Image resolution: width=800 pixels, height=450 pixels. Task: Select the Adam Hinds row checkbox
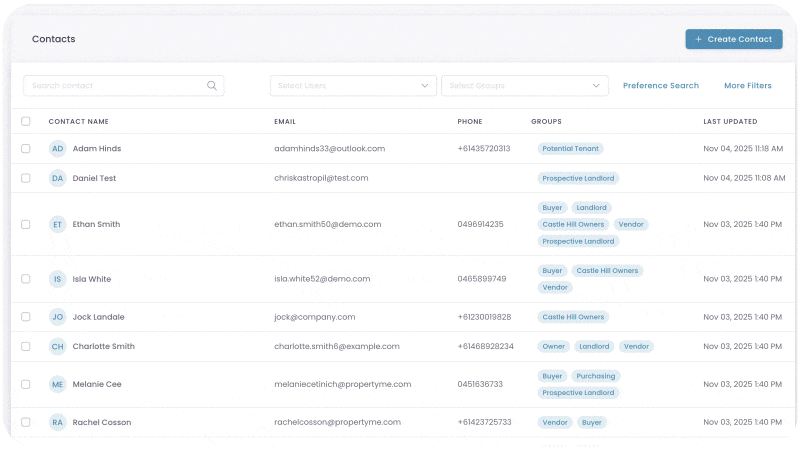pos(26,148)
